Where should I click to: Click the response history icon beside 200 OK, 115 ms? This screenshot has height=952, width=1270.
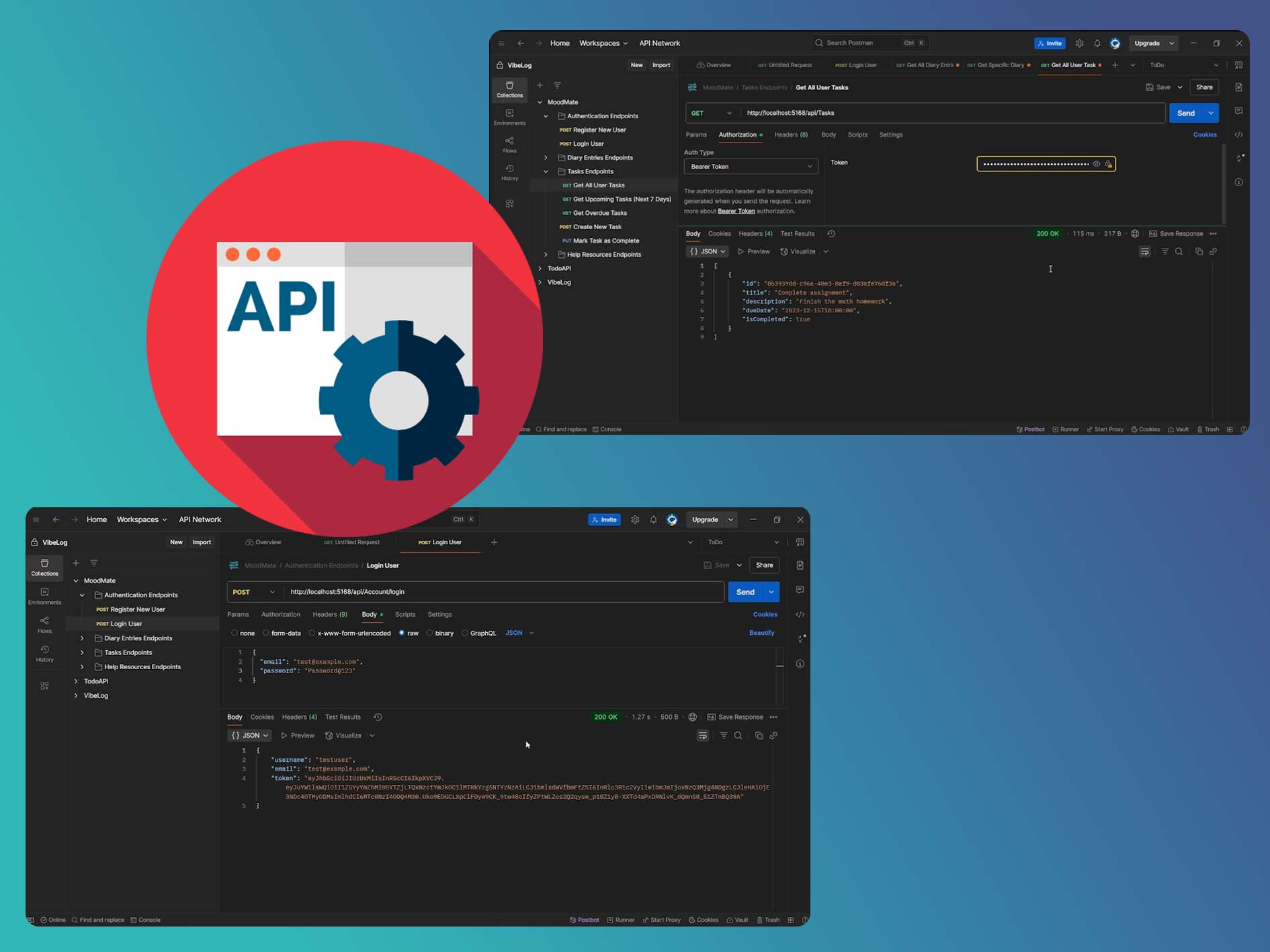coord(831,234)
